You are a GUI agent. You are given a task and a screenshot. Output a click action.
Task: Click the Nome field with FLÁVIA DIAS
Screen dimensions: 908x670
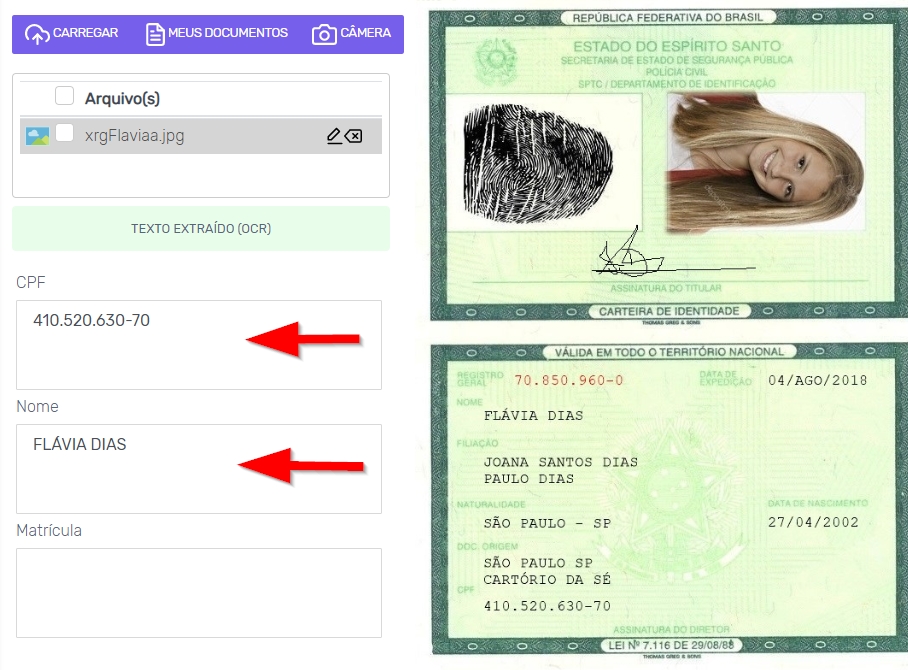click(x=199, y=468)
